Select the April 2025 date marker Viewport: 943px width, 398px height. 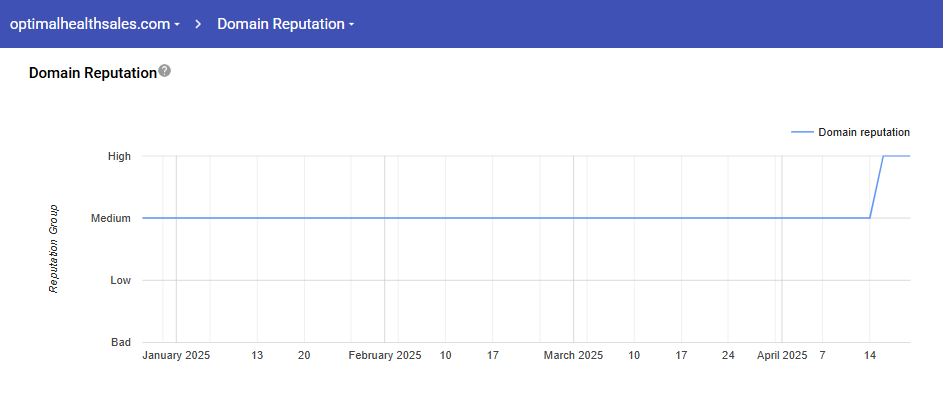click(x=782, y=355)
